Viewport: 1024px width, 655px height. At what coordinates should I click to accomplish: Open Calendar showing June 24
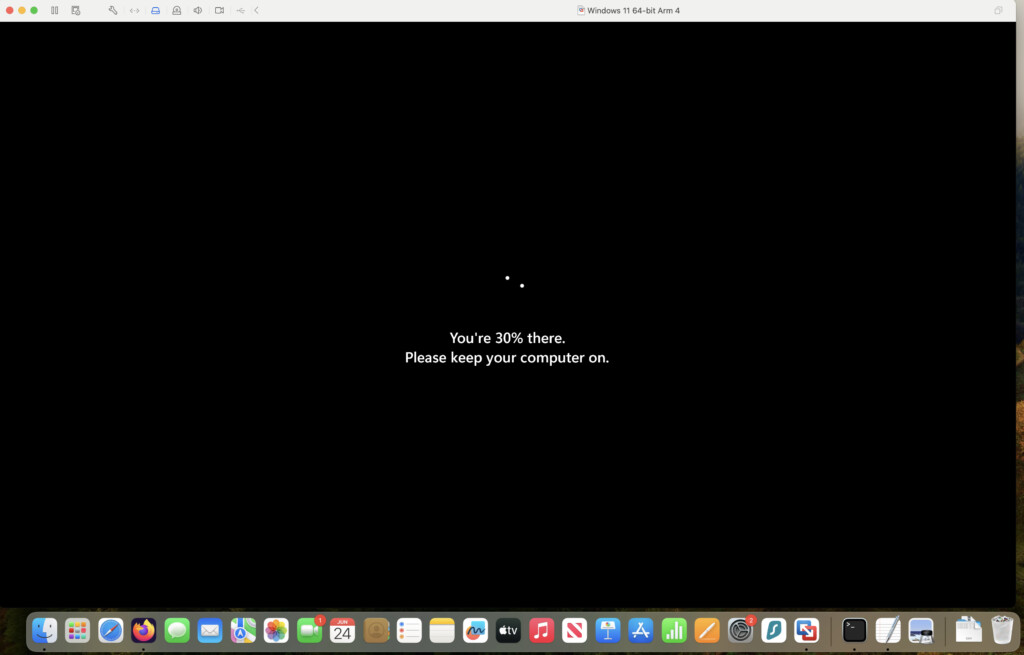pos(343,630)
